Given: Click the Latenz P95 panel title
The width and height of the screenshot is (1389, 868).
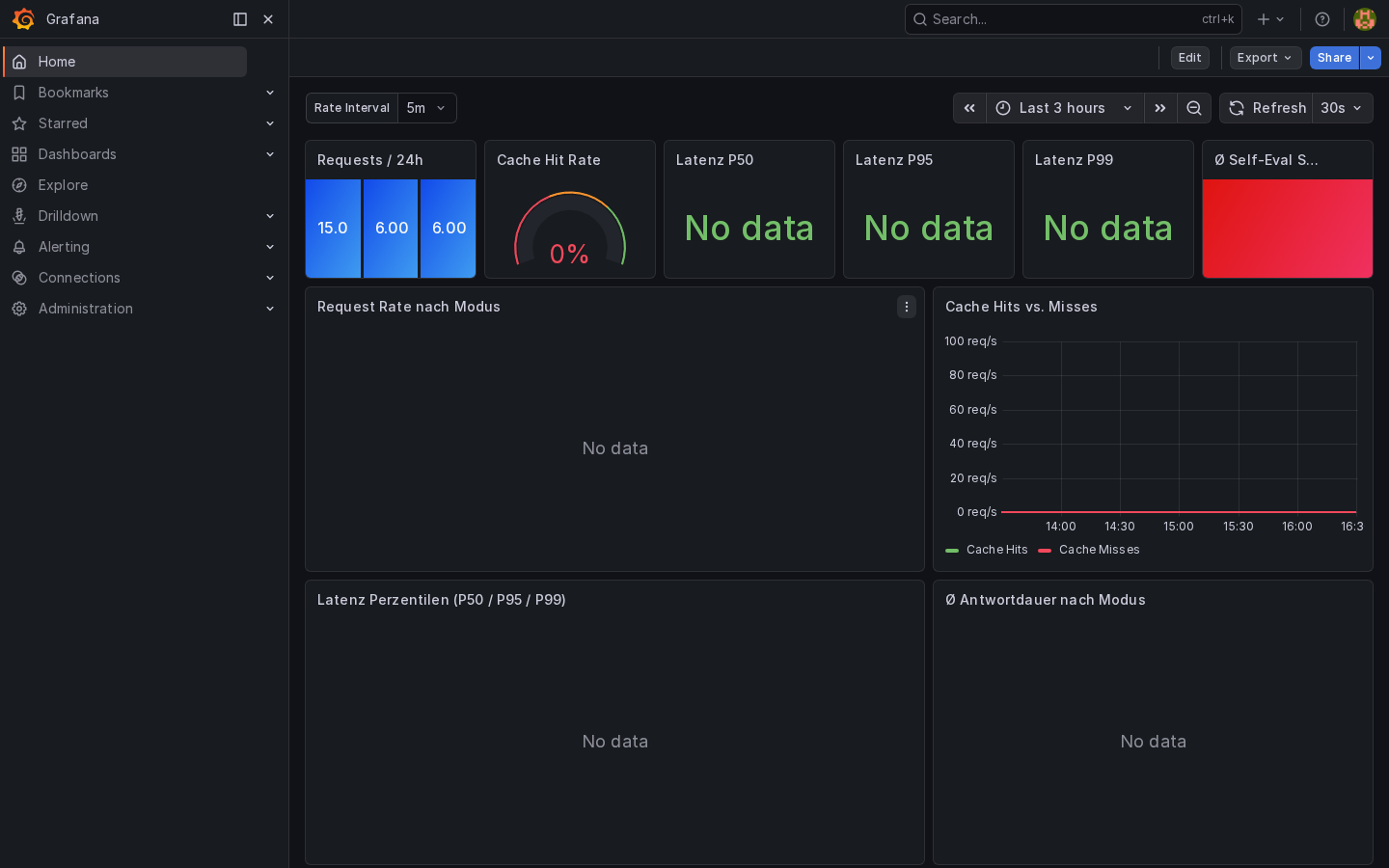Looking at the screenshot, I should click(x=894, y=160).
